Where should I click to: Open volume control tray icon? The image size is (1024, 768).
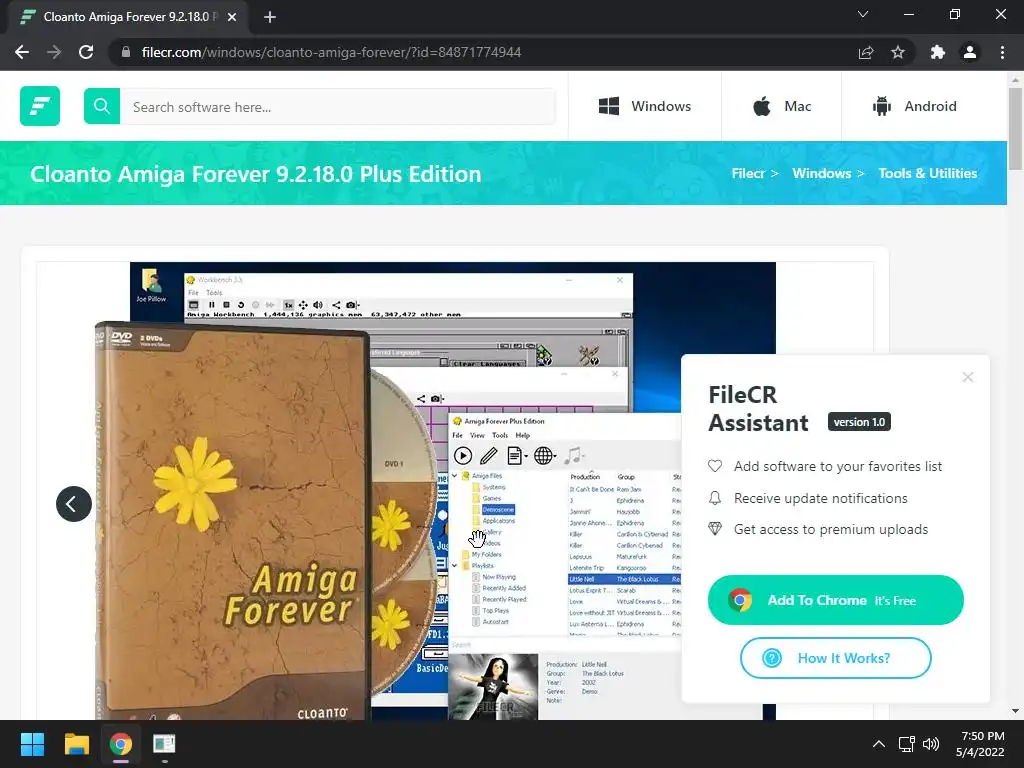click(931, 744)
